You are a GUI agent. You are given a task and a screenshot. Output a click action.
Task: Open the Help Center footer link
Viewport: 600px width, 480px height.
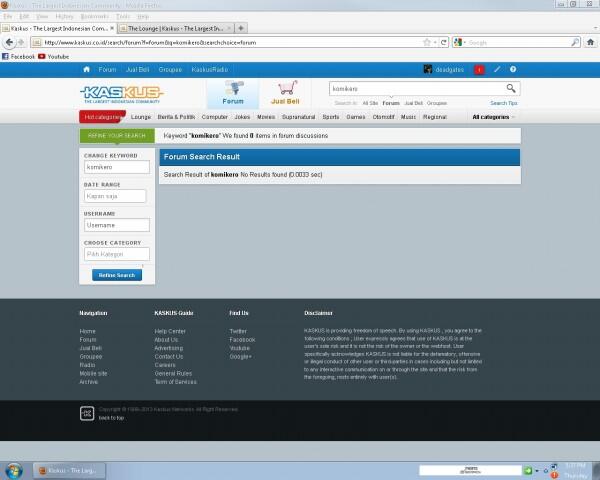coord(170,331)
